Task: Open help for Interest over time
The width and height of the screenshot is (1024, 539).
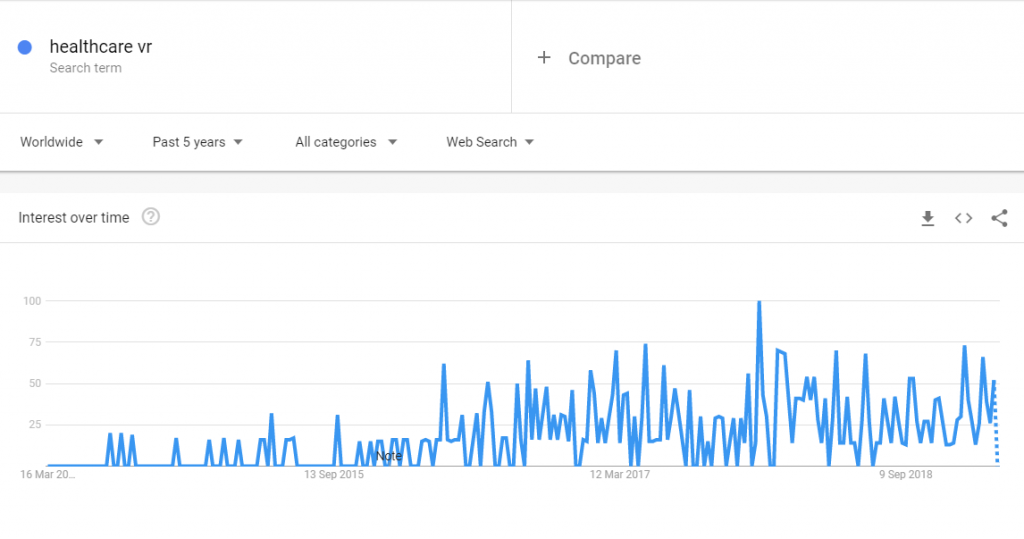Action: click(x=151, y=217)
